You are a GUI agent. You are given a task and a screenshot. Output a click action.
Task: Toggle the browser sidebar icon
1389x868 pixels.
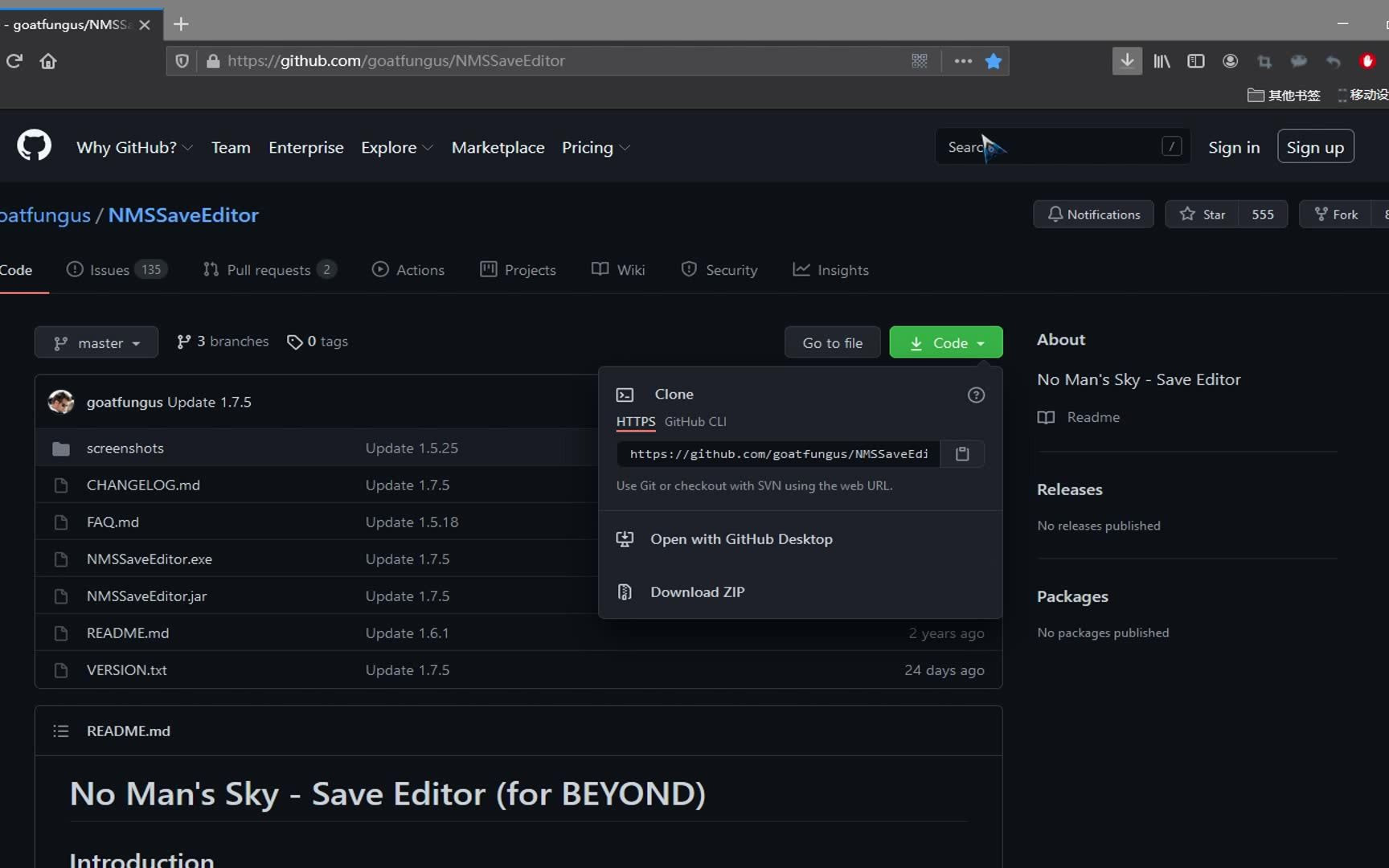1196,61
